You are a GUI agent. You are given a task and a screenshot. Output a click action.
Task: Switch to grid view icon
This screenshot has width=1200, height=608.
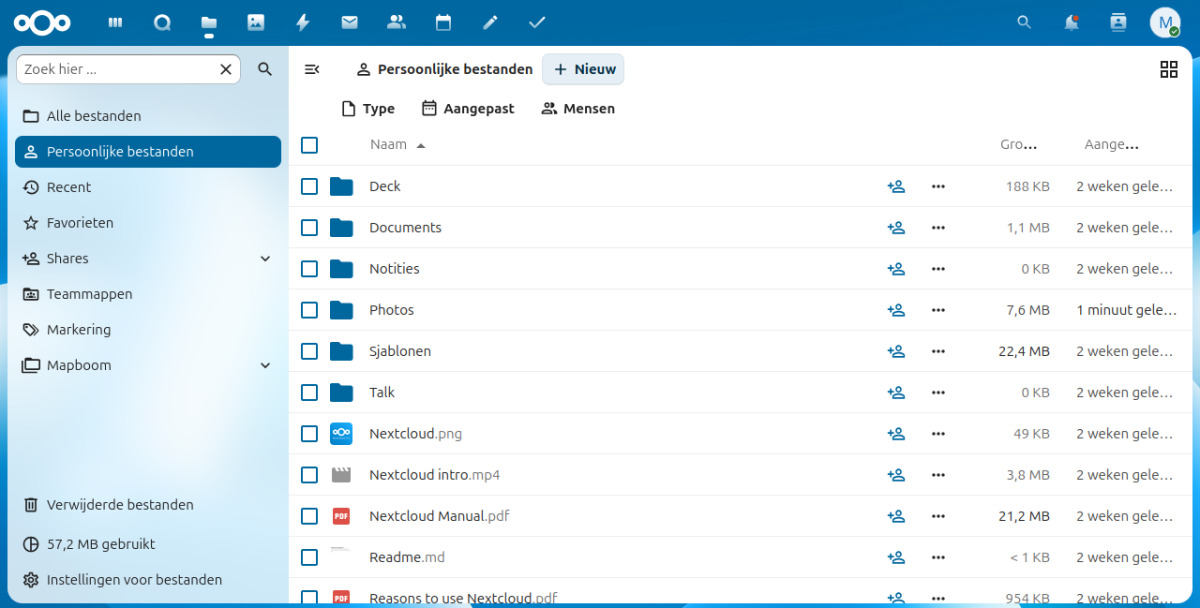pyautogui.click(x=1168, y=69)
